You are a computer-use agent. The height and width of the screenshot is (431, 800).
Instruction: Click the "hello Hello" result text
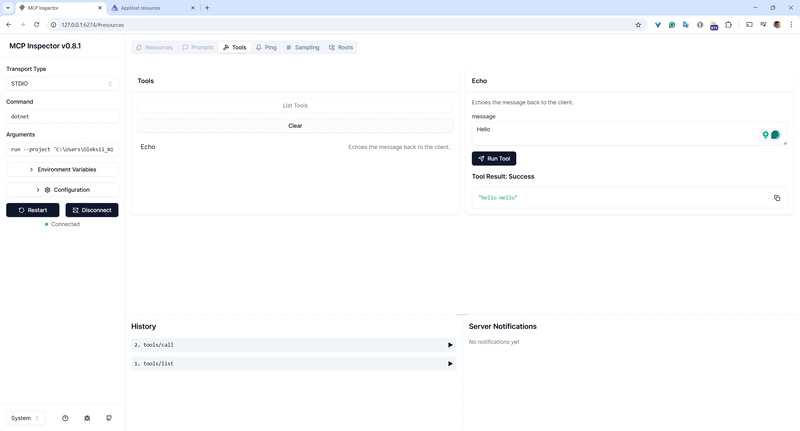pos(498,198)
